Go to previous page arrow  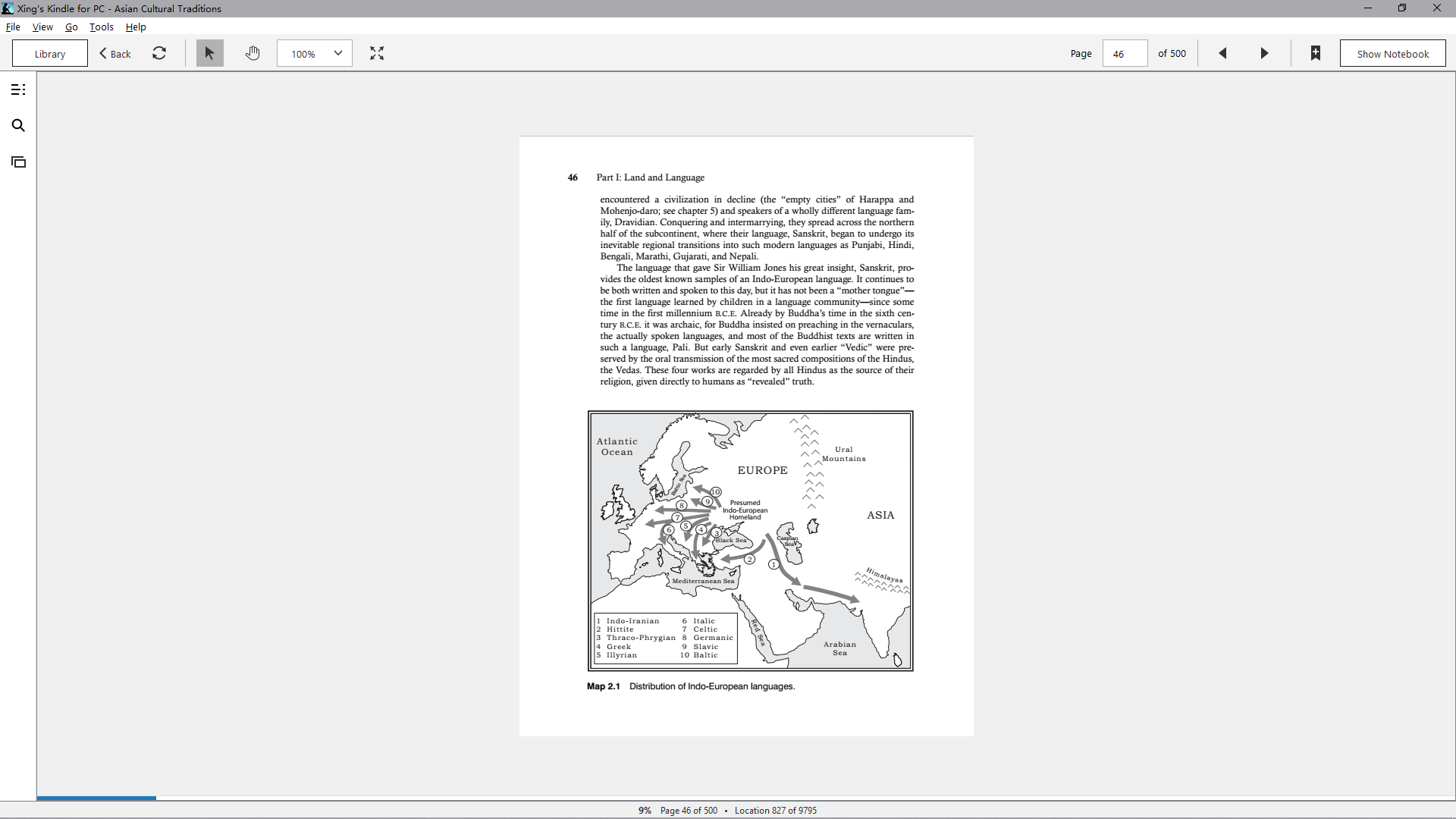point(1222,53)
